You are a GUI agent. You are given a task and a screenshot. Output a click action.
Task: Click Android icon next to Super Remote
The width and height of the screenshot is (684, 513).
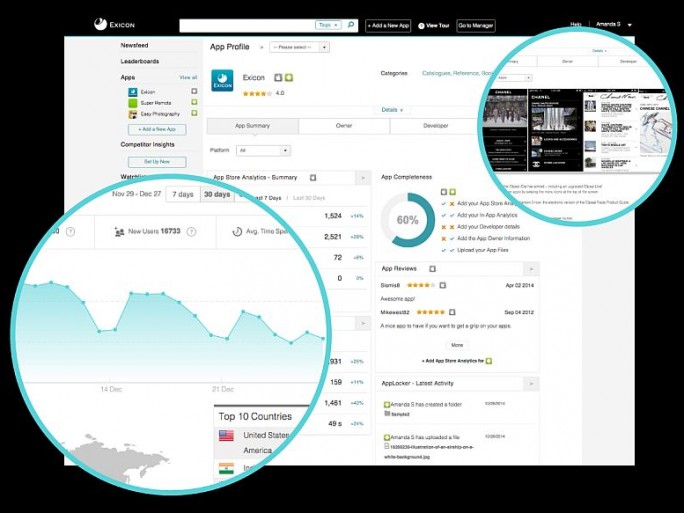point(194,102)
